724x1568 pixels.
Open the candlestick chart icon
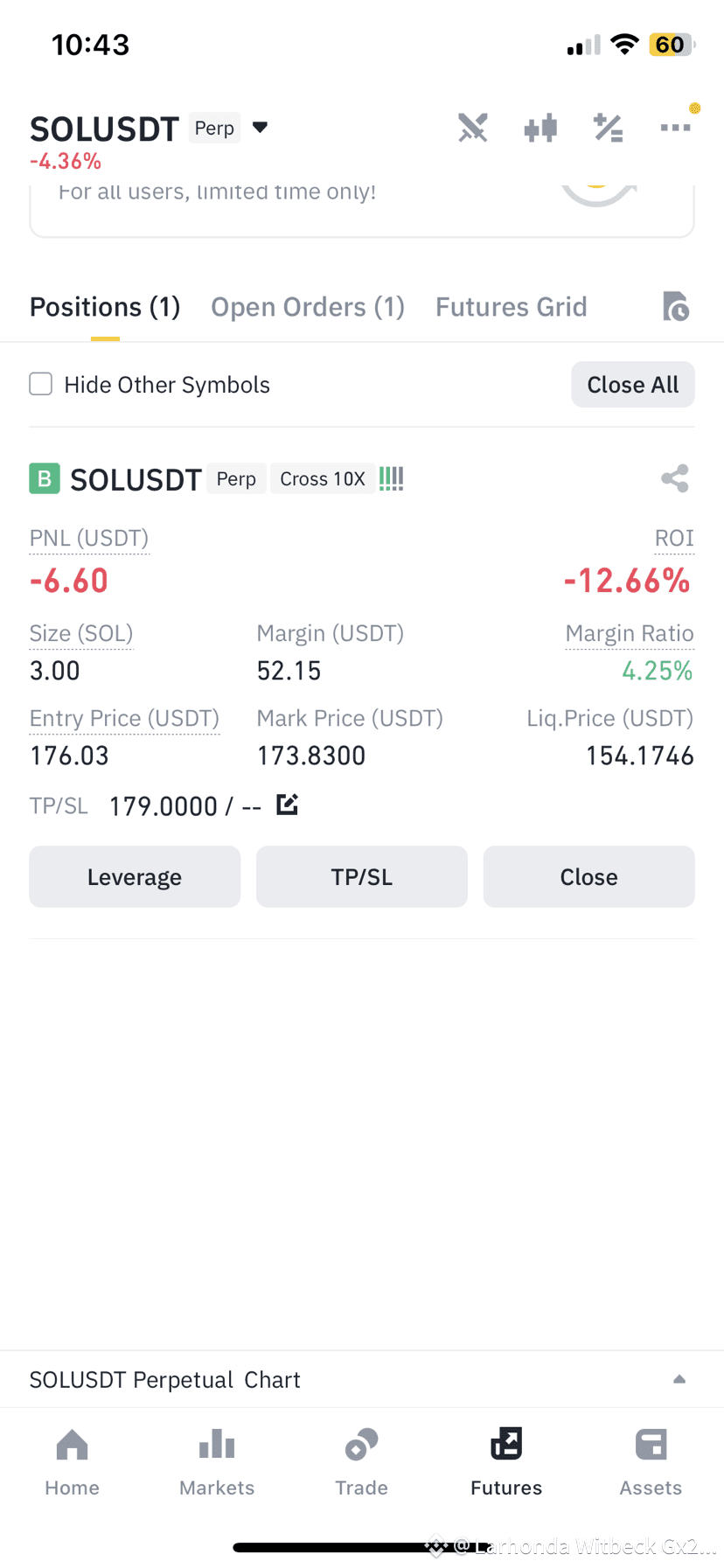coord(540,129)
